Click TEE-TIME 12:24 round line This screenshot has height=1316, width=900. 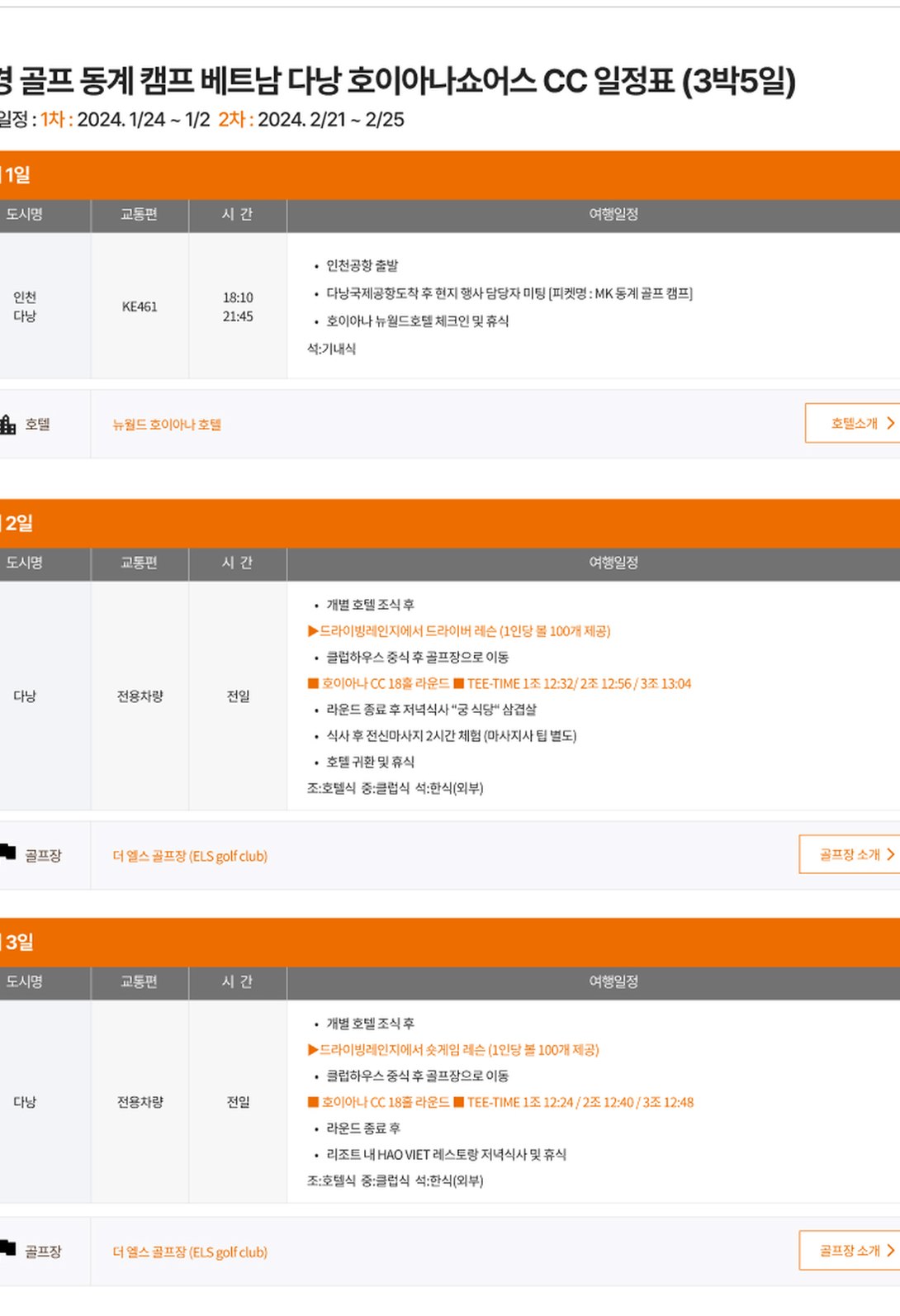(x=500, y=1102)
